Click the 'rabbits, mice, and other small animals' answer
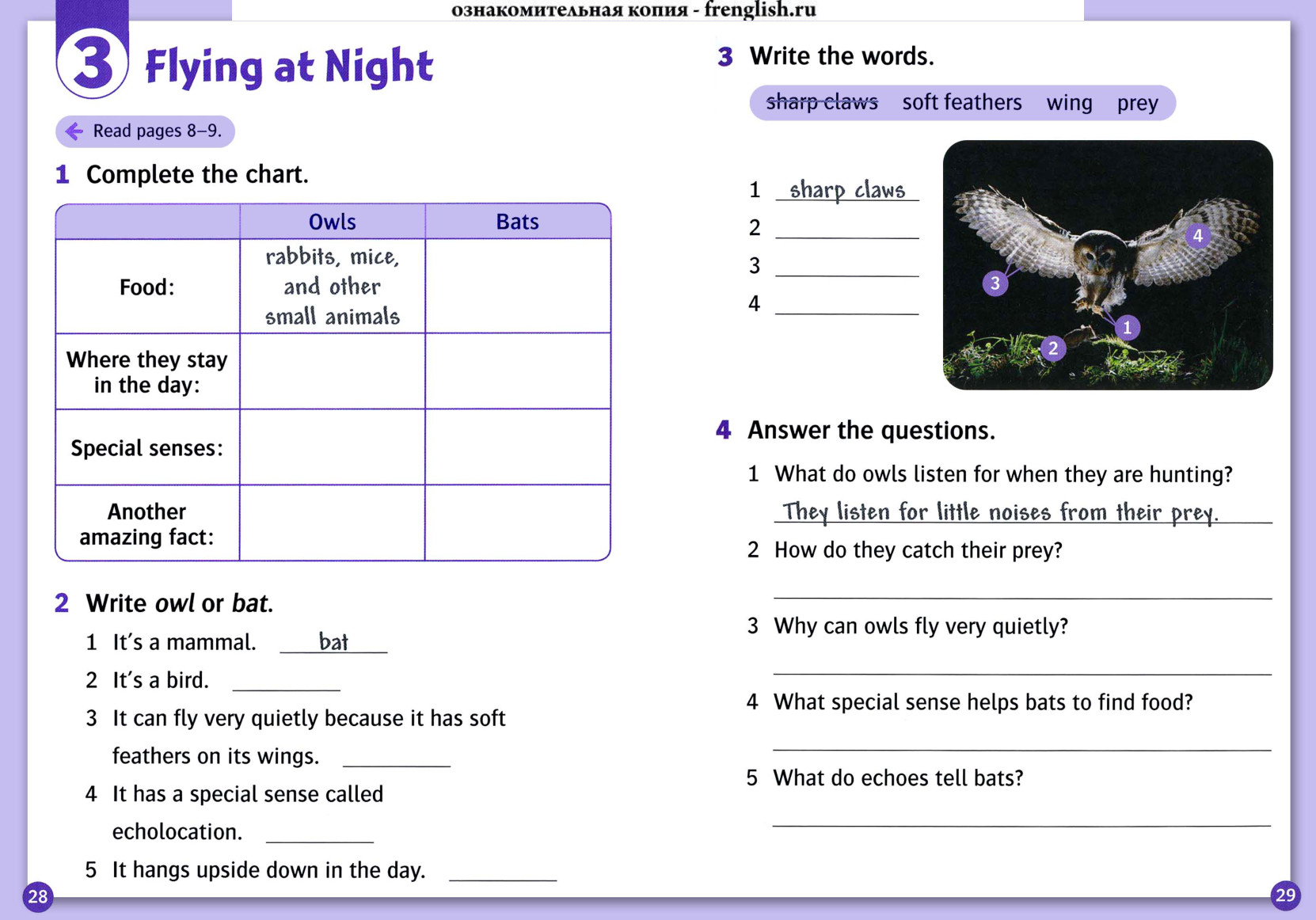The image size is (1316, 920). pyautogui.click(x=333, y=287)
